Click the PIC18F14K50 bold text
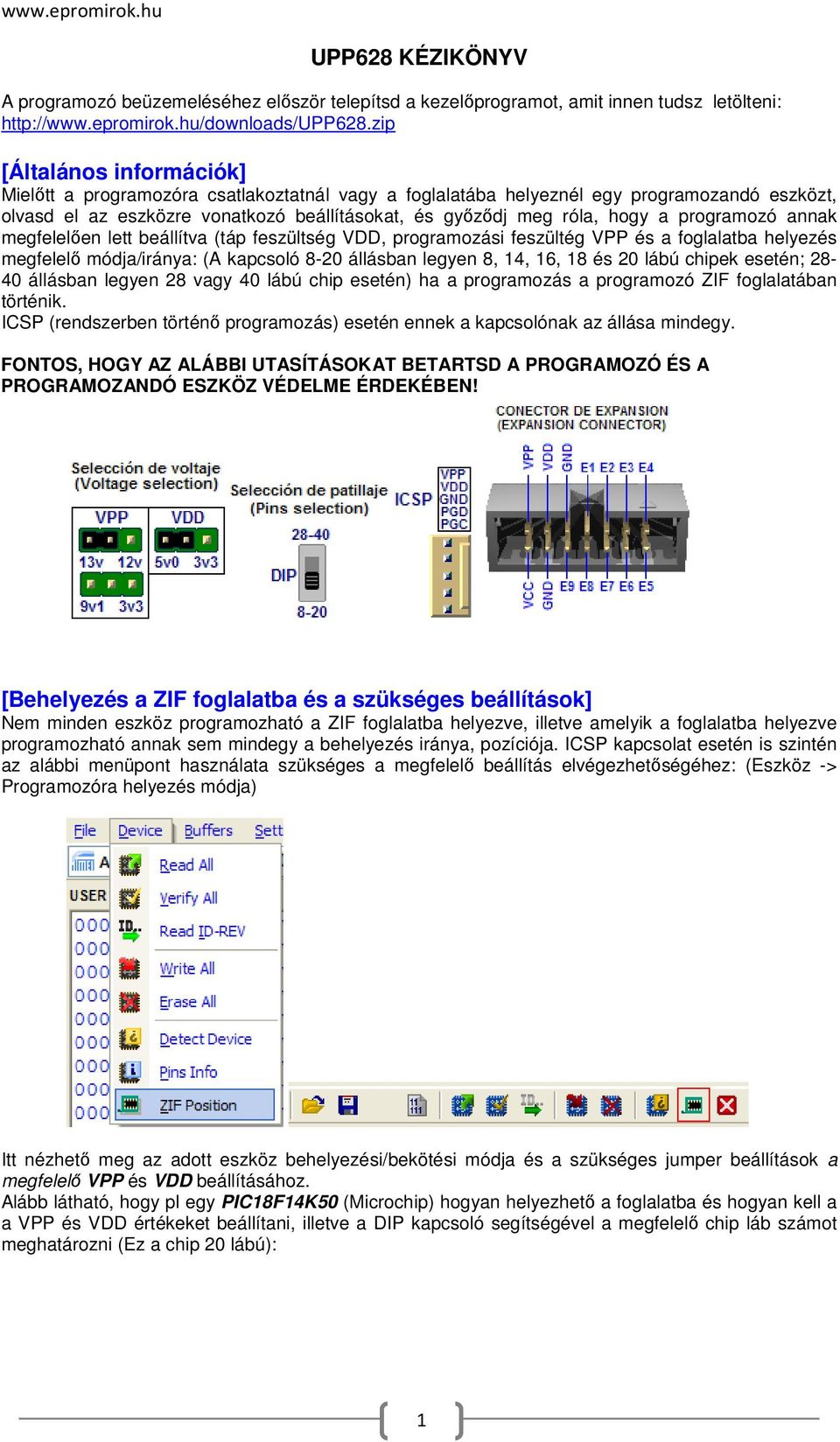The width and height of the screenshot is (840, 1442). click(x=280, y=1201)
